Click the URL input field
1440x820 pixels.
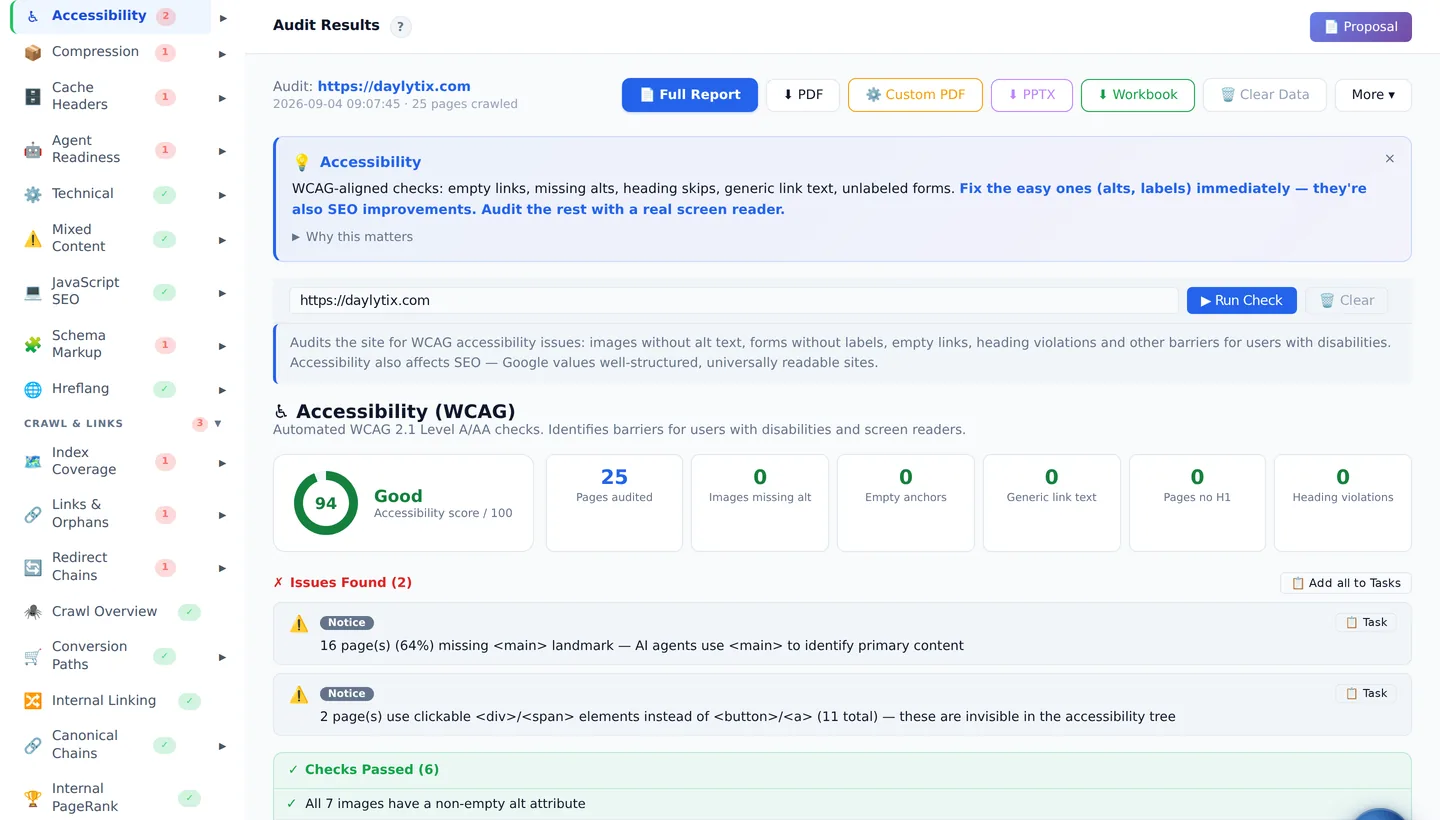click(734, 301)
